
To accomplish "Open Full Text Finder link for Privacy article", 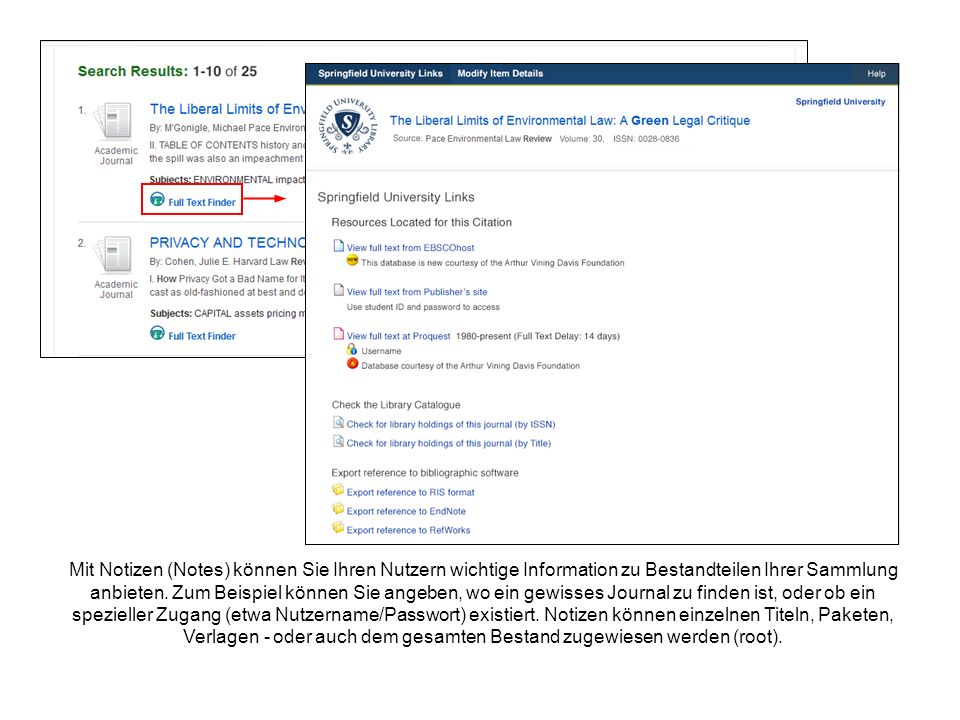I will (x=201, y=336).
